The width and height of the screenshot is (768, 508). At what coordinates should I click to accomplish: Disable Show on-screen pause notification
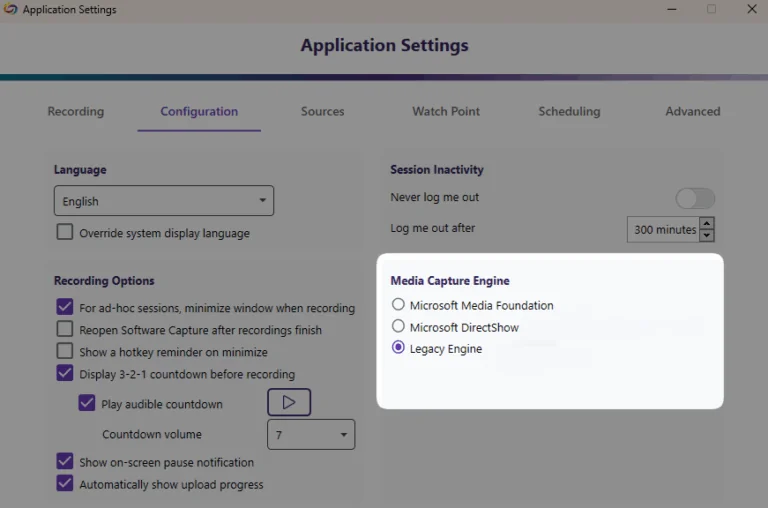[65, 461]
